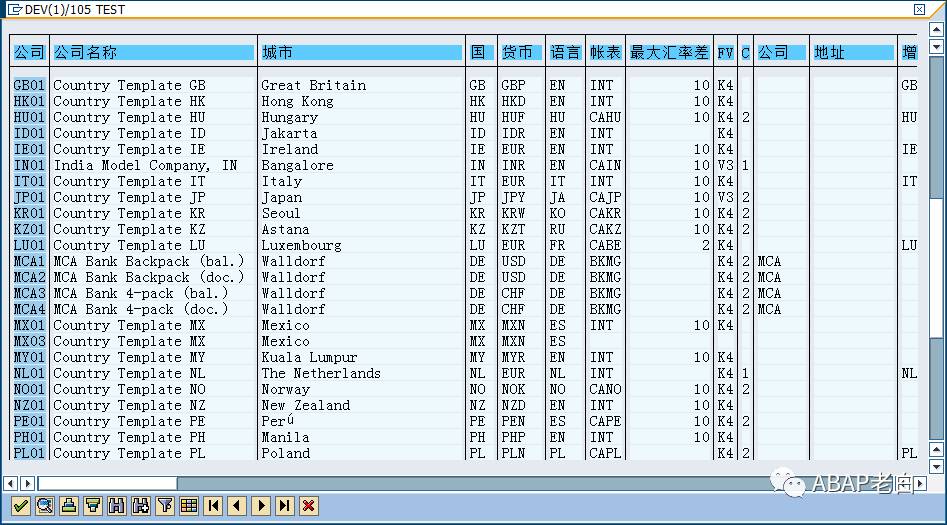Open Find with the binoculars icon
Screen dimensions: 947x525
pos(117,506)
